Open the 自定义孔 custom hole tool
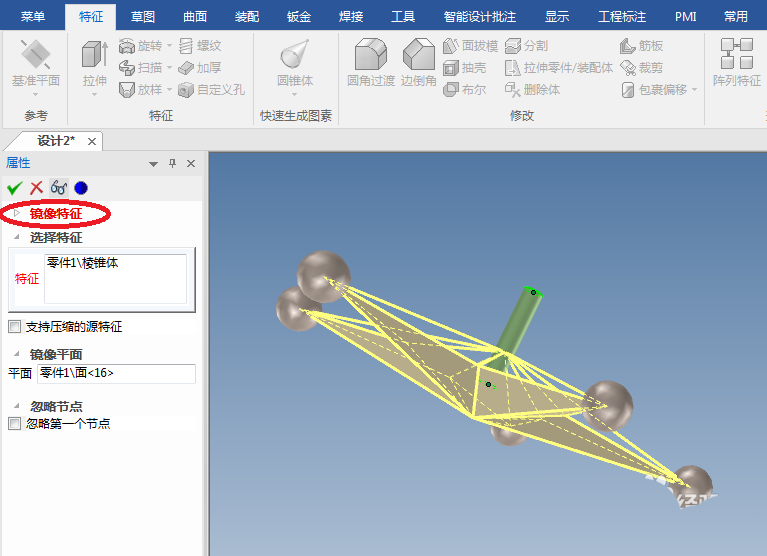The width and height of the screenshot is (767, 556). click(x=211, y=89)
